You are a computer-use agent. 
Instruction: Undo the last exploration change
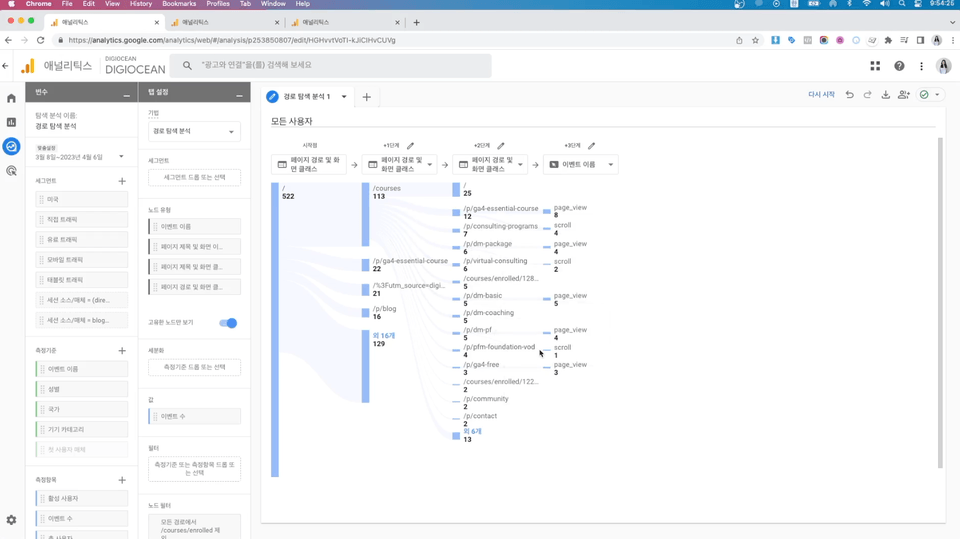coord(849,95)
